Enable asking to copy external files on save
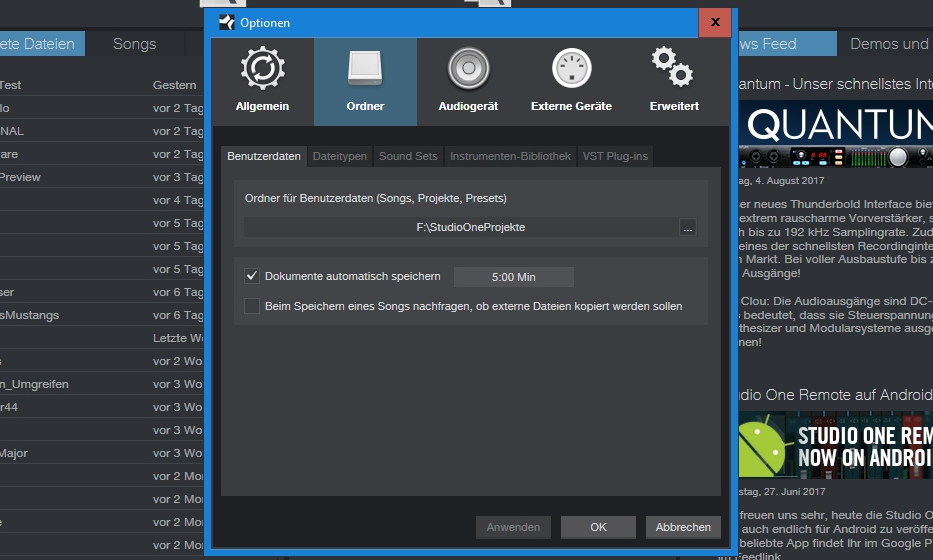Image resolution: width=933 pixels, height=560 pixels. click(x=252, y=306)
